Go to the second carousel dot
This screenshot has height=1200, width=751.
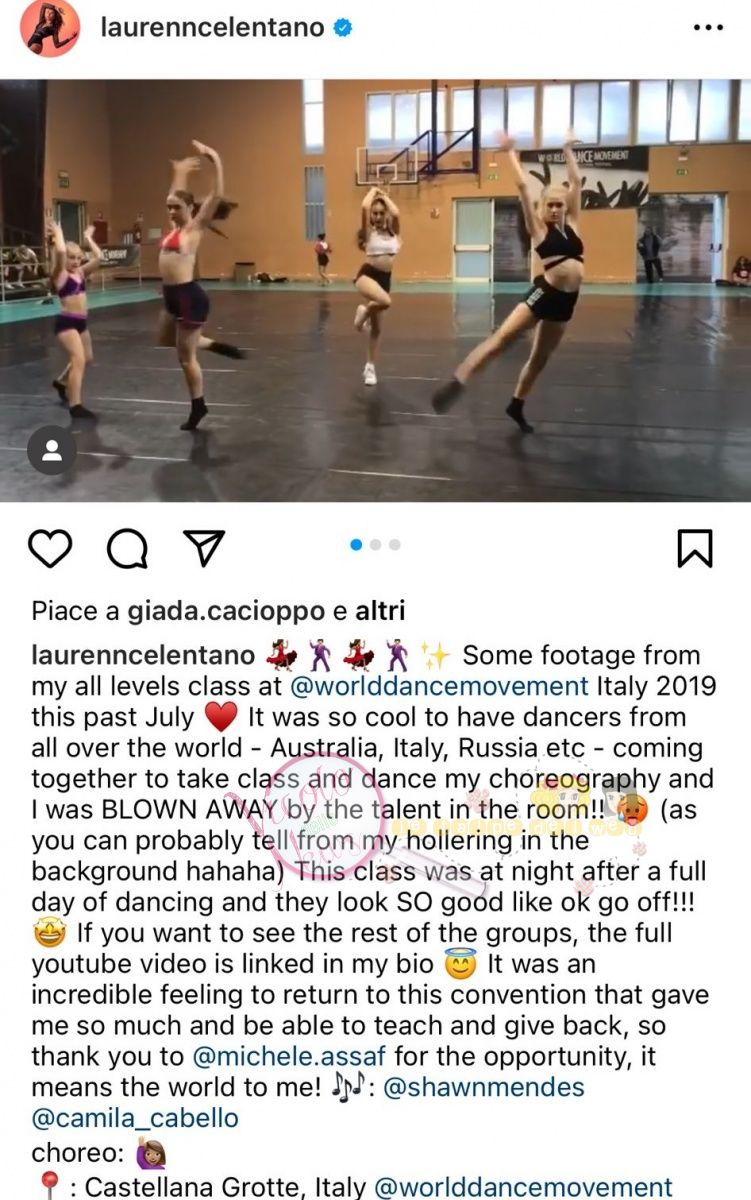point(375,545)
